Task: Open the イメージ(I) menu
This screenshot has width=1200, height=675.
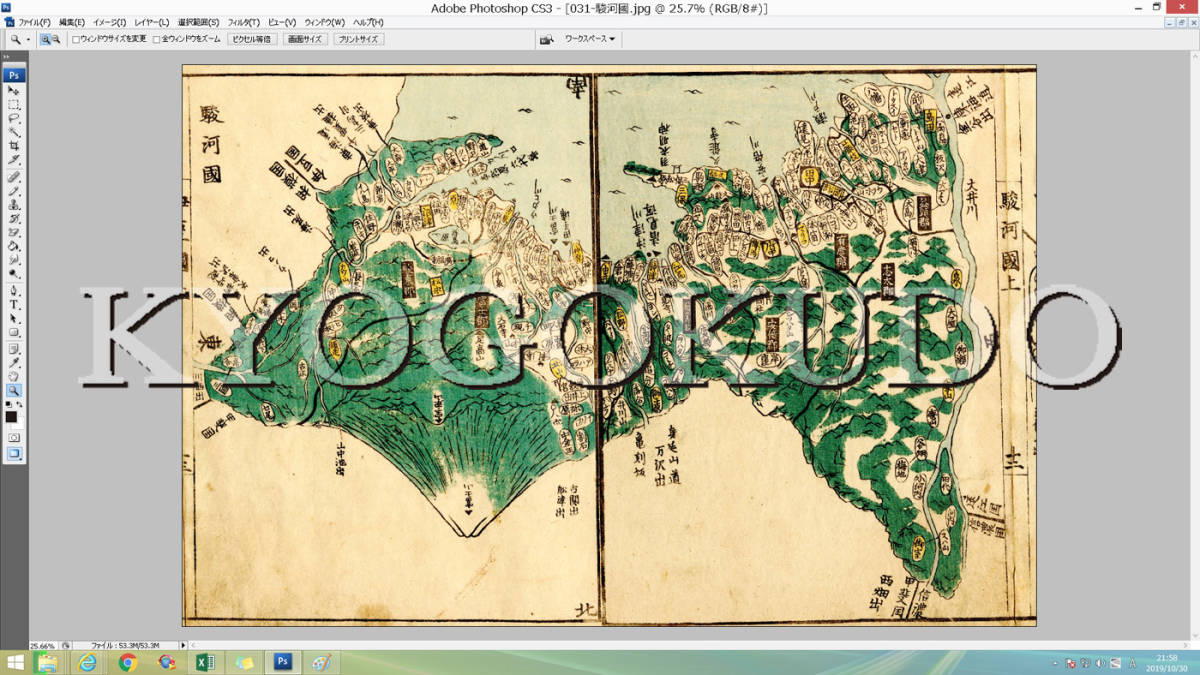Action: (x=109, y=22)
